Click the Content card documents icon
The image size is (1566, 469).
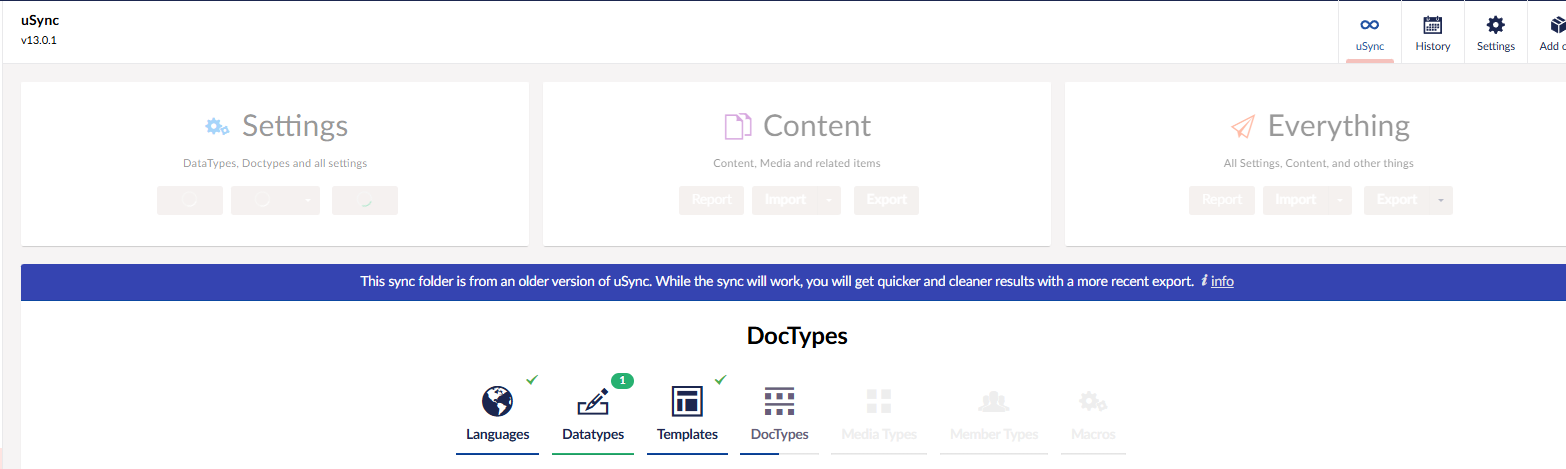[x=738, y=126]
